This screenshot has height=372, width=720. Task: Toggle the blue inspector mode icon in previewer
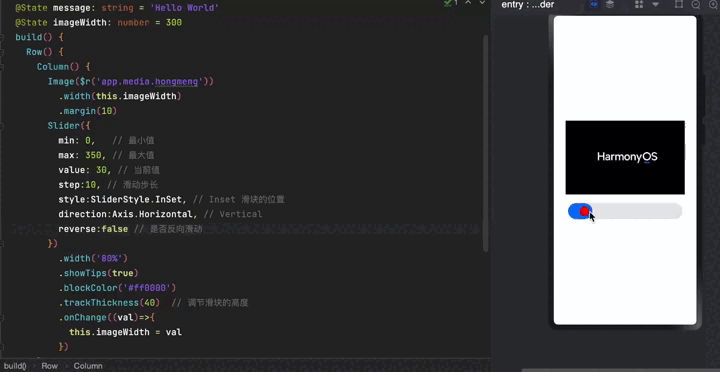[594, 4]
